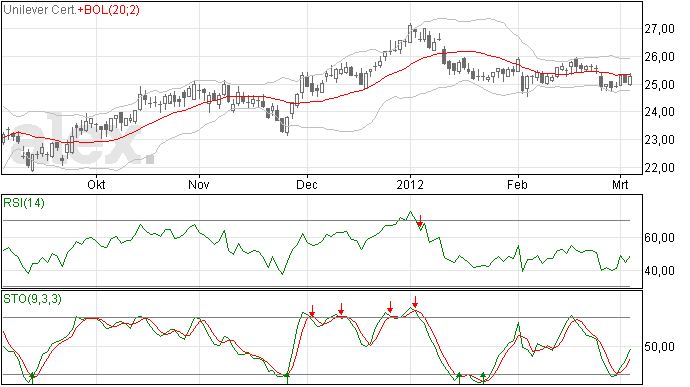Click the 'Unilever Cert.' chart title

40,10
